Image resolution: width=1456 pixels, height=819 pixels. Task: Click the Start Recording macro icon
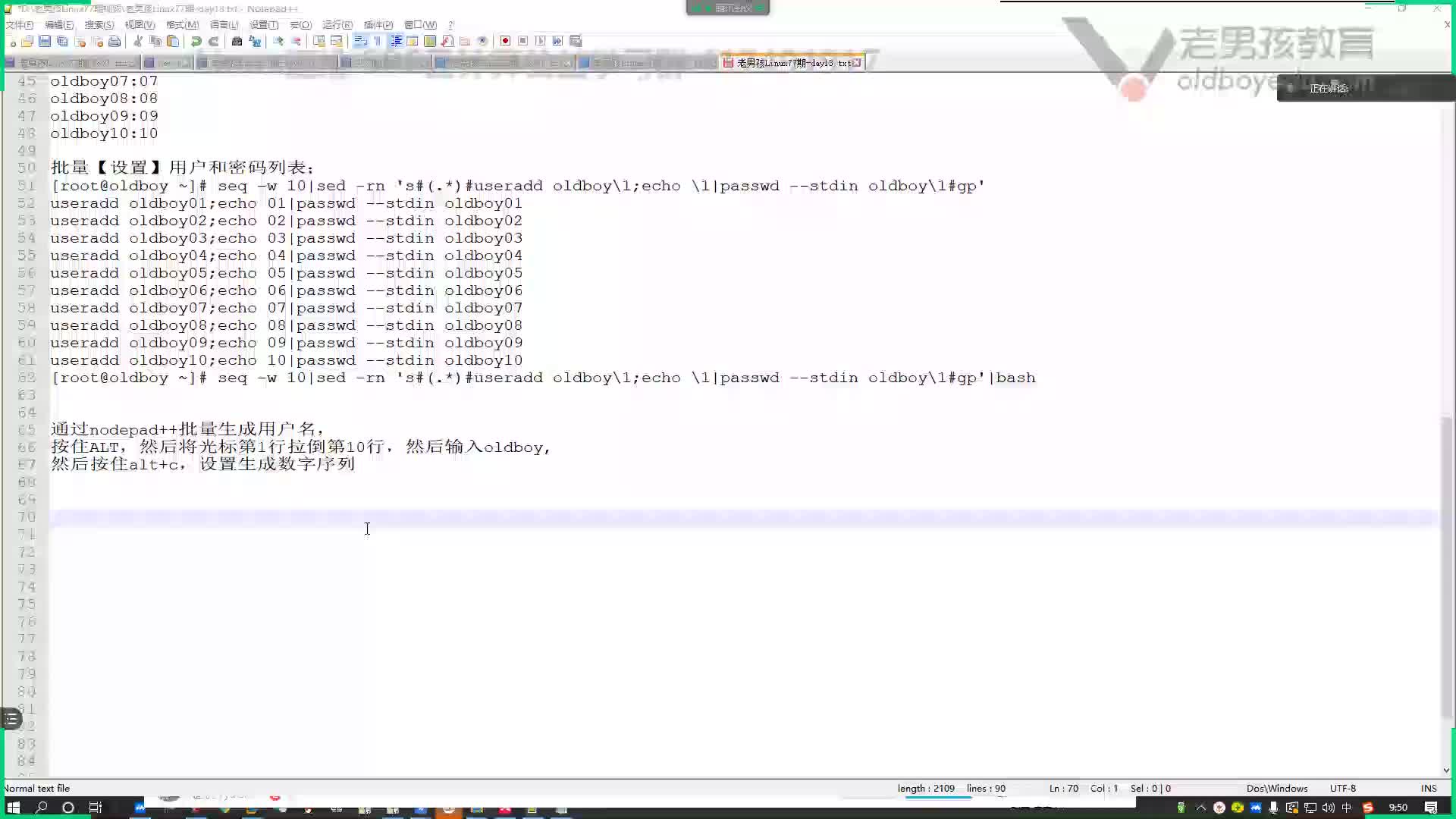pos(505,41)
